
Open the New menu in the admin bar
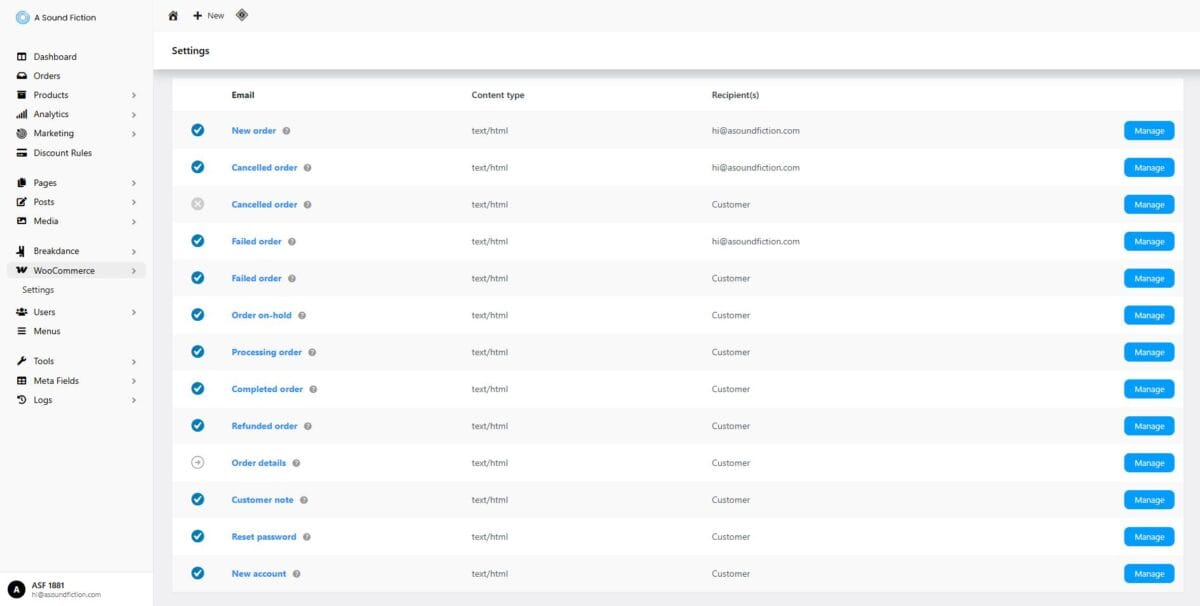click(207, 15)
